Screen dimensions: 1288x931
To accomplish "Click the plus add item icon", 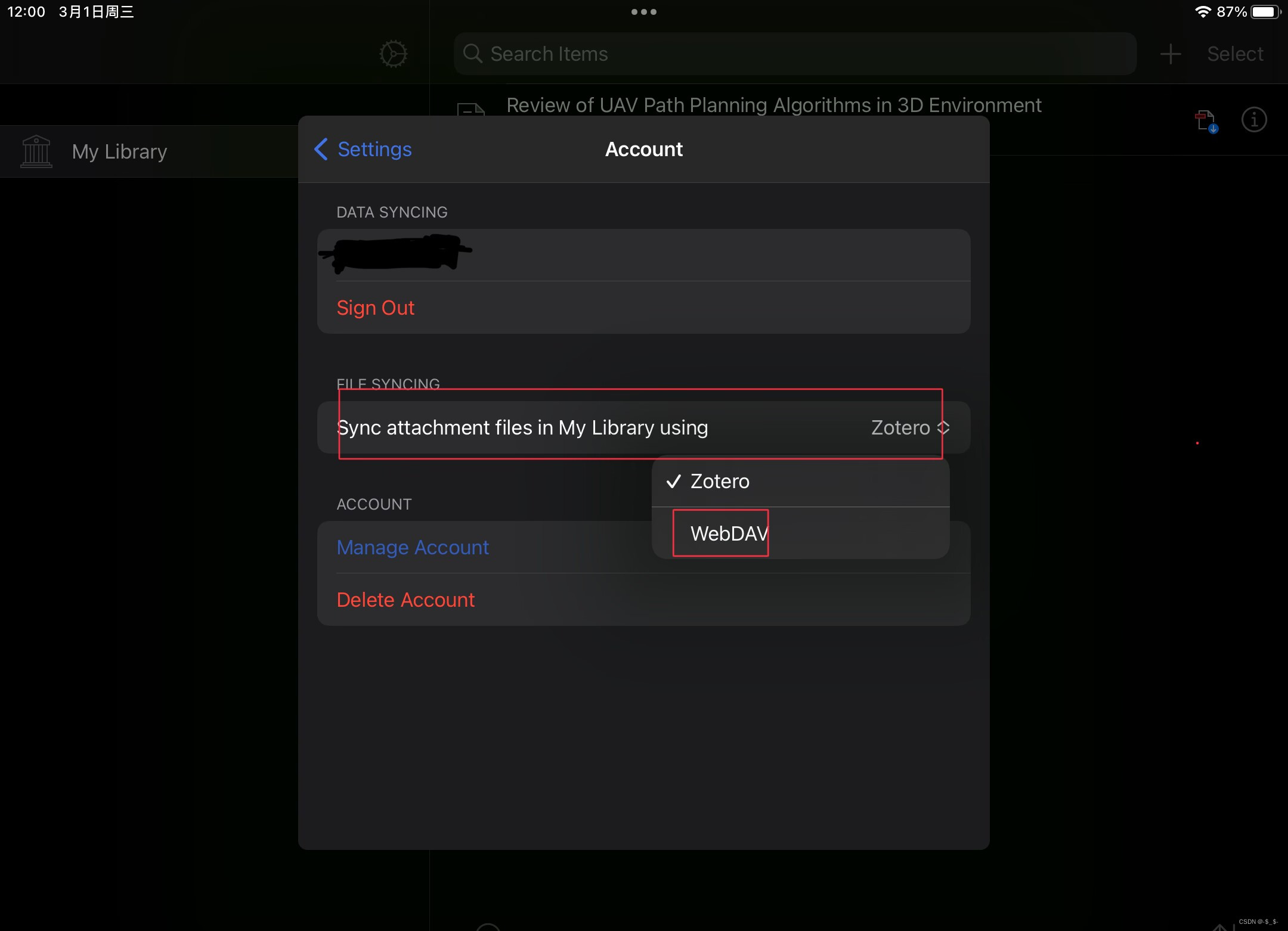I will (x=1170, y=54).
